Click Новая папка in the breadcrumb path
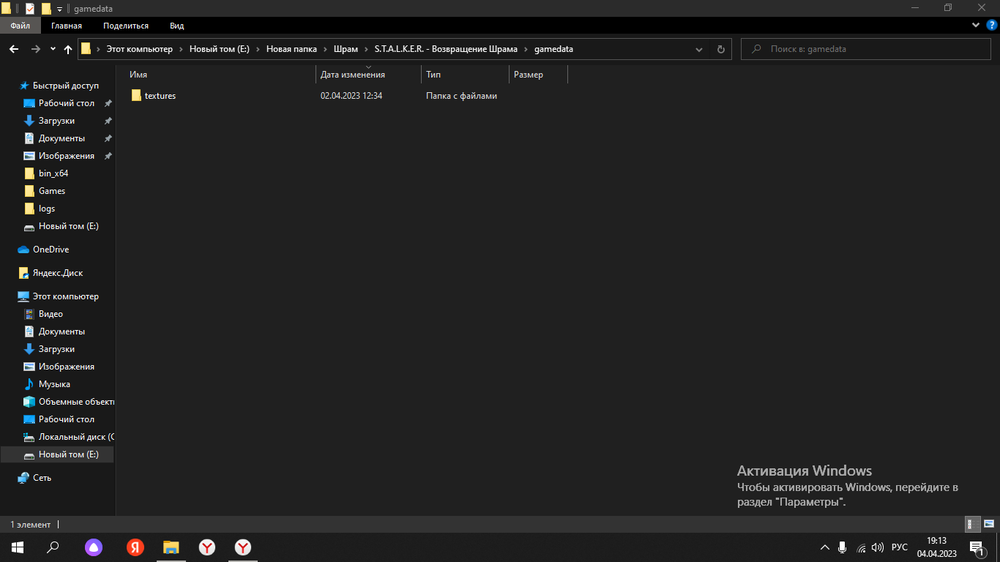 tap(291, 49)
